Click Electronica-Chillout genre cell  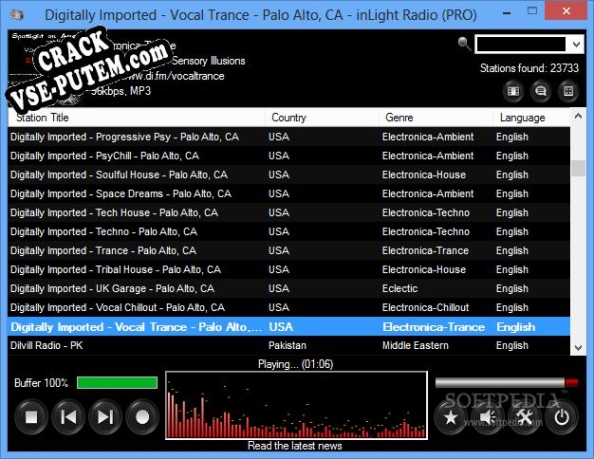tap(425, 308)
